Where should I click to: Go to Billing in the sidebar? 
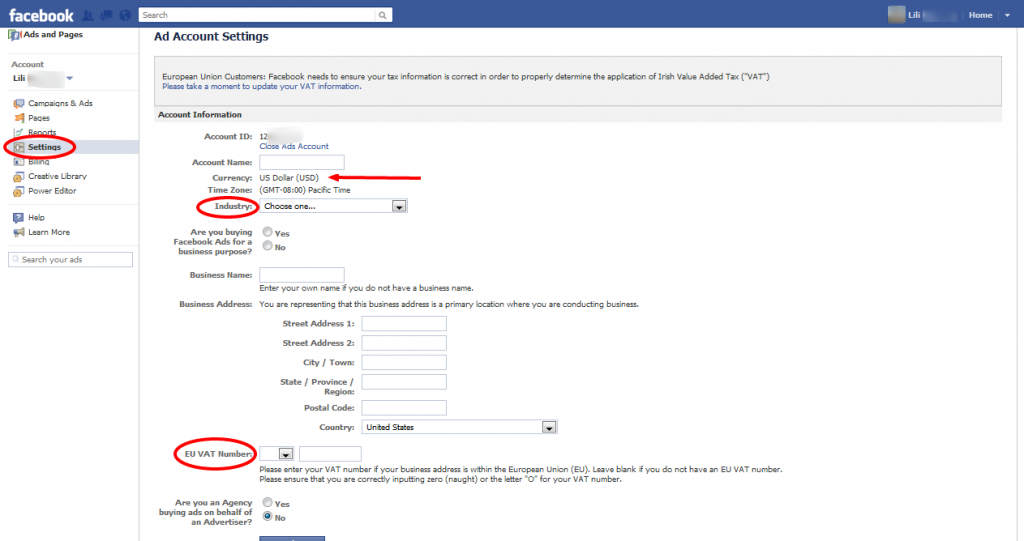(x=38, y=161)
